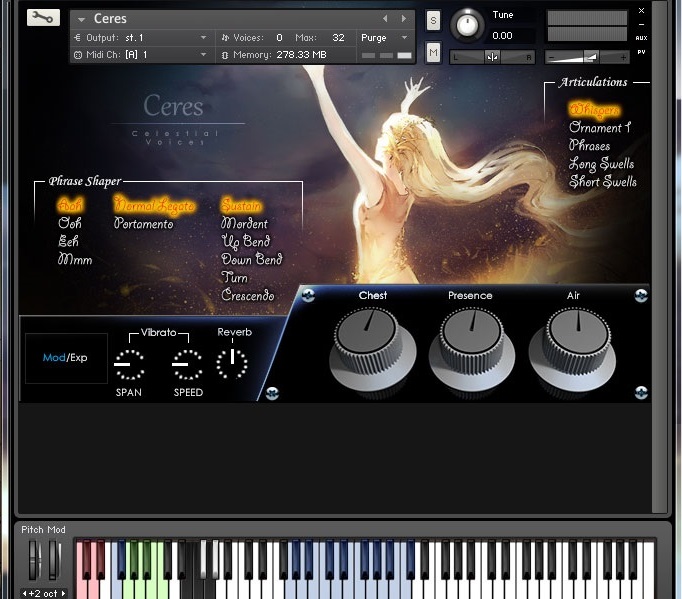Choose Portamento mode
Viewport: 682px width, 599px height.
tap(144, 224)
